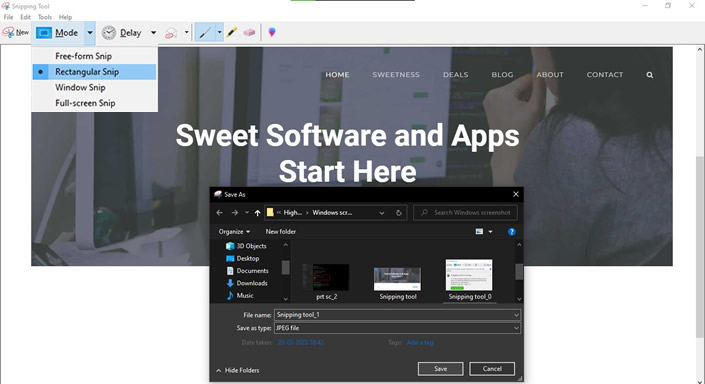Select the Pen tool
Image resolution: width=705 pixels, height=384 pixels.
[205, 32]
